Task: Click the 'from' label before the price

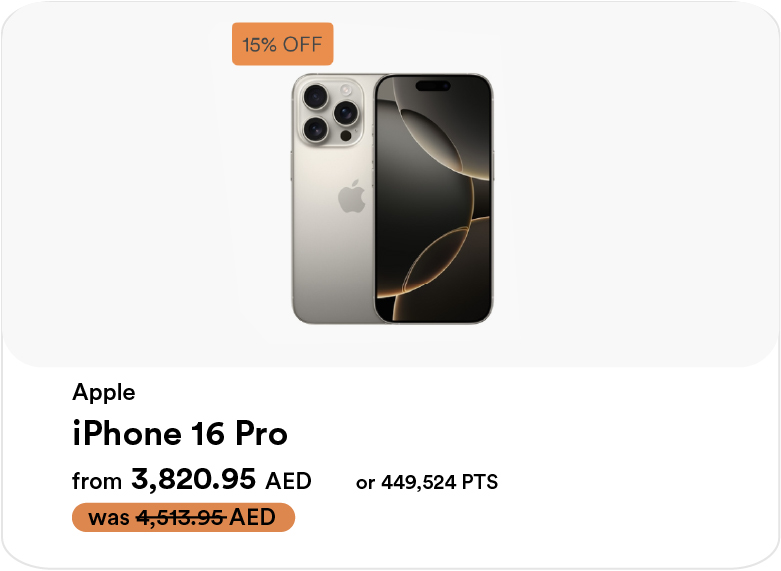Action: 97,482
